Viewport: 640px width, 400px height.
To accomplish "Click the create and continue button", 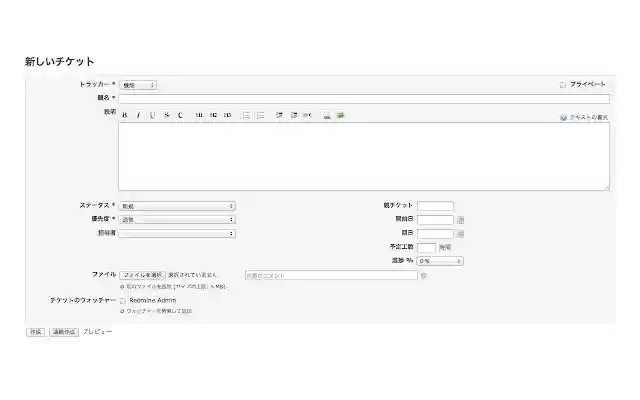I will 64,332.
